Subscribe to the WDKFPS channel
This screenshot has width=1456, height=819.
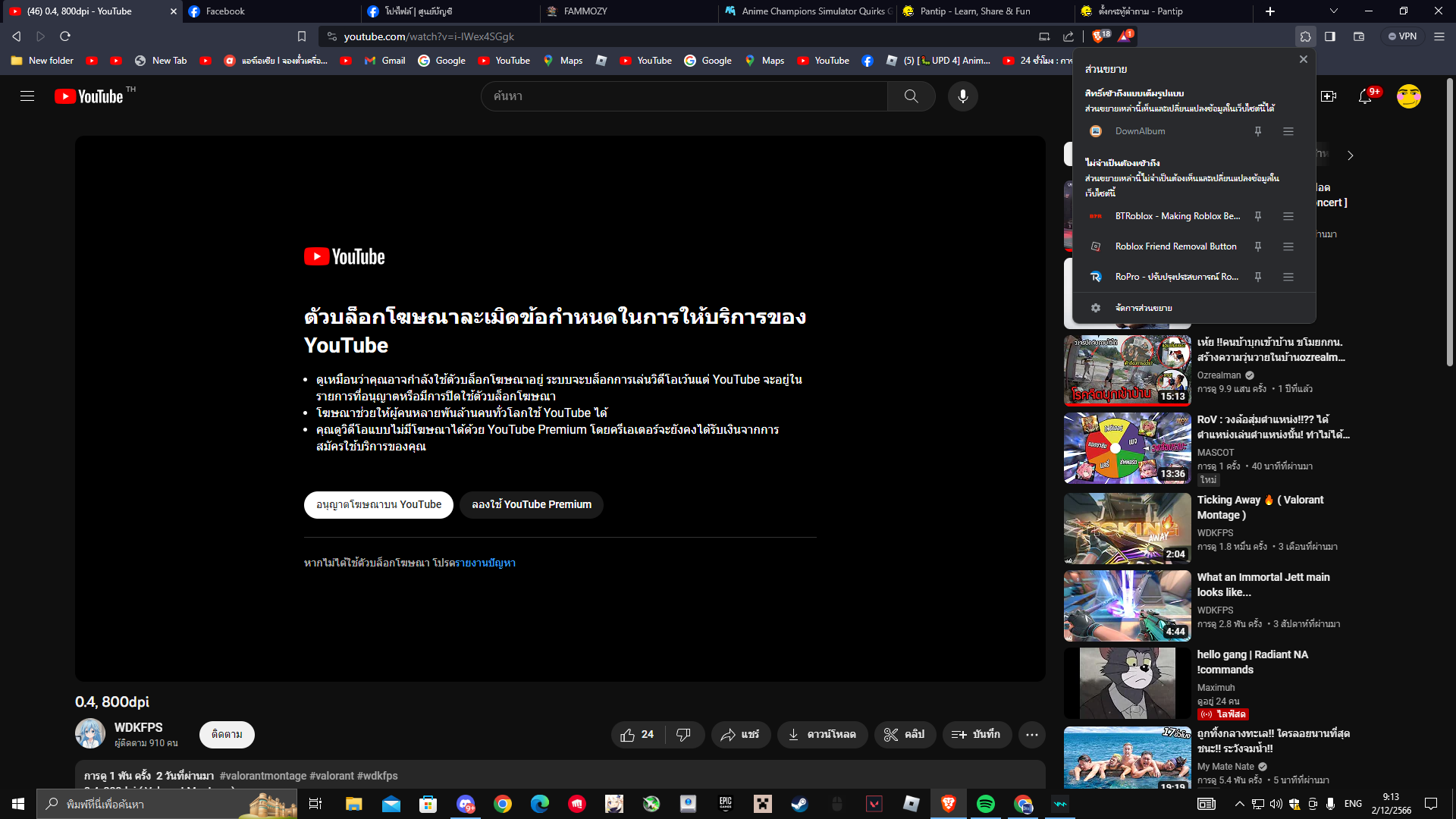(227, 735)
